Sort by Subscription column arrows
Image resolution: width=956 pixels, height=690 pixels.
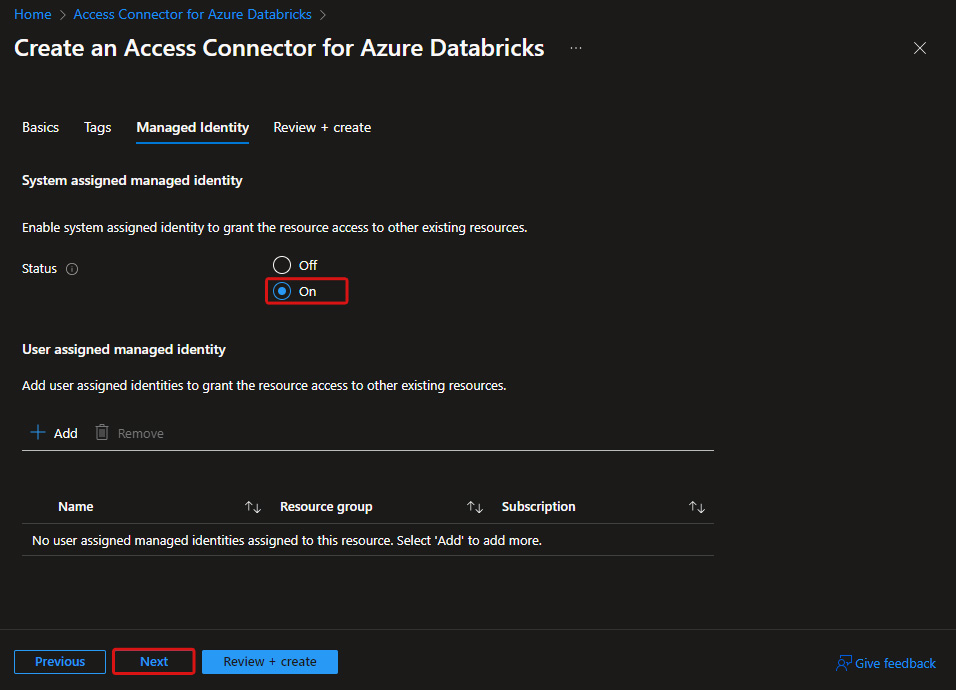pyautogui.click(x=697, y=507)
